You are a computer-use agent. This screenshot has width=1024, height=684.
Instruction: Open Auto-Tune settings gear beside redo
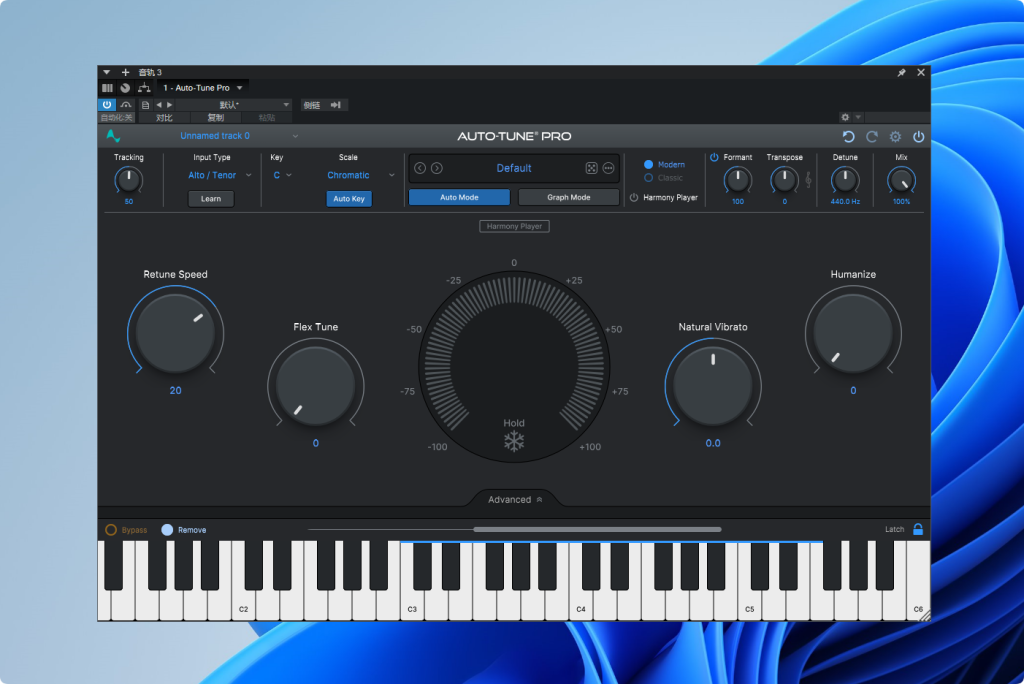(x=895, y=137)
